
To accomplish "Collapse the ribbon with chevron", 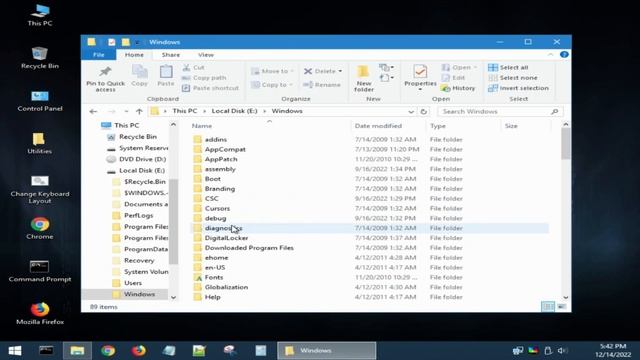I will click(551, 54).
